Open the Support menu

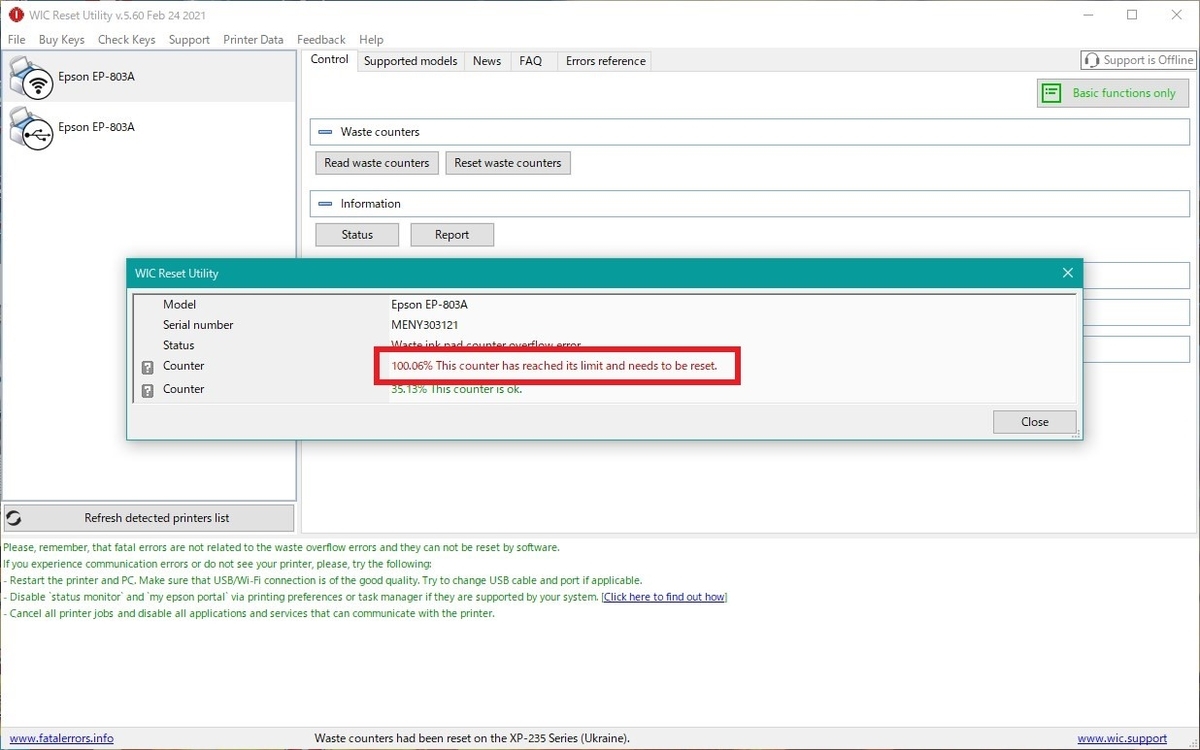pyautogui.click(x=189, y=40)
